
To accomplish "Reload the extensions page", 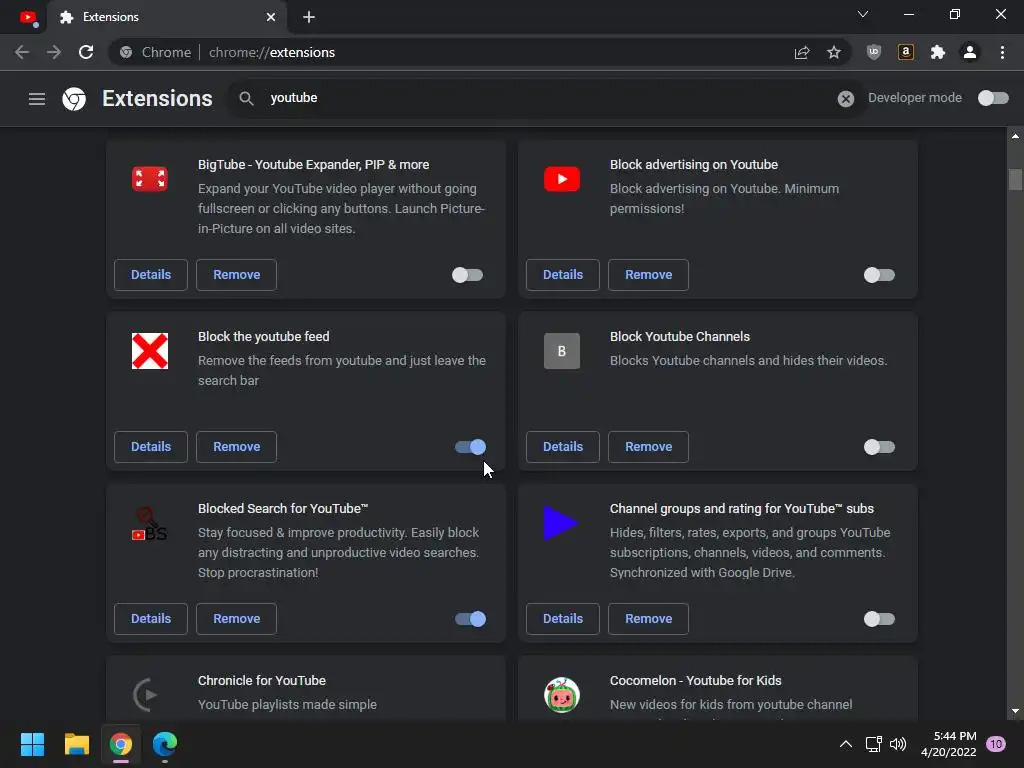I will point(86,52).
